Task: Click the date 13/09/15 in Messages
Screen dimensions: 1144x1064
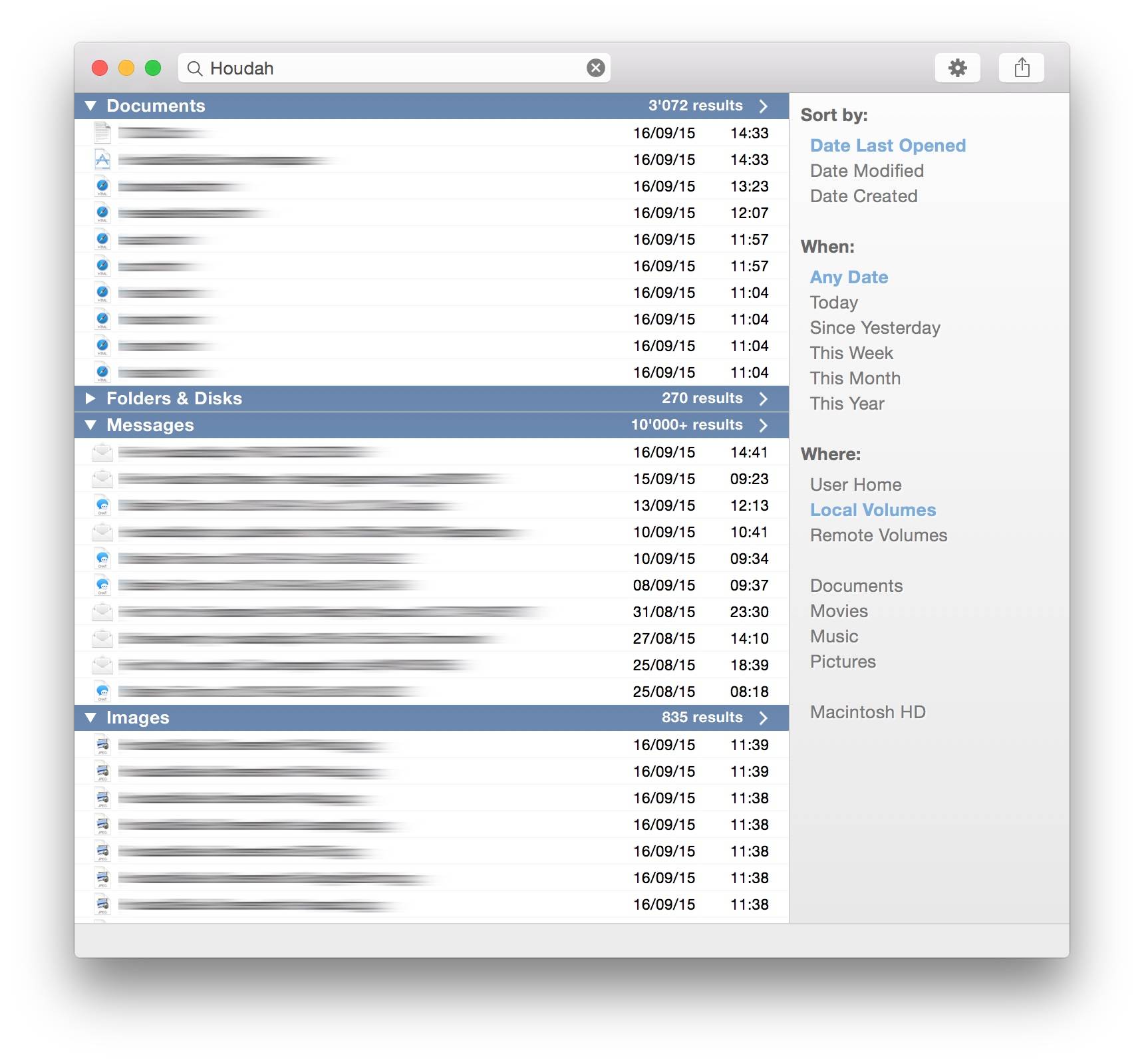Action: 664,505
